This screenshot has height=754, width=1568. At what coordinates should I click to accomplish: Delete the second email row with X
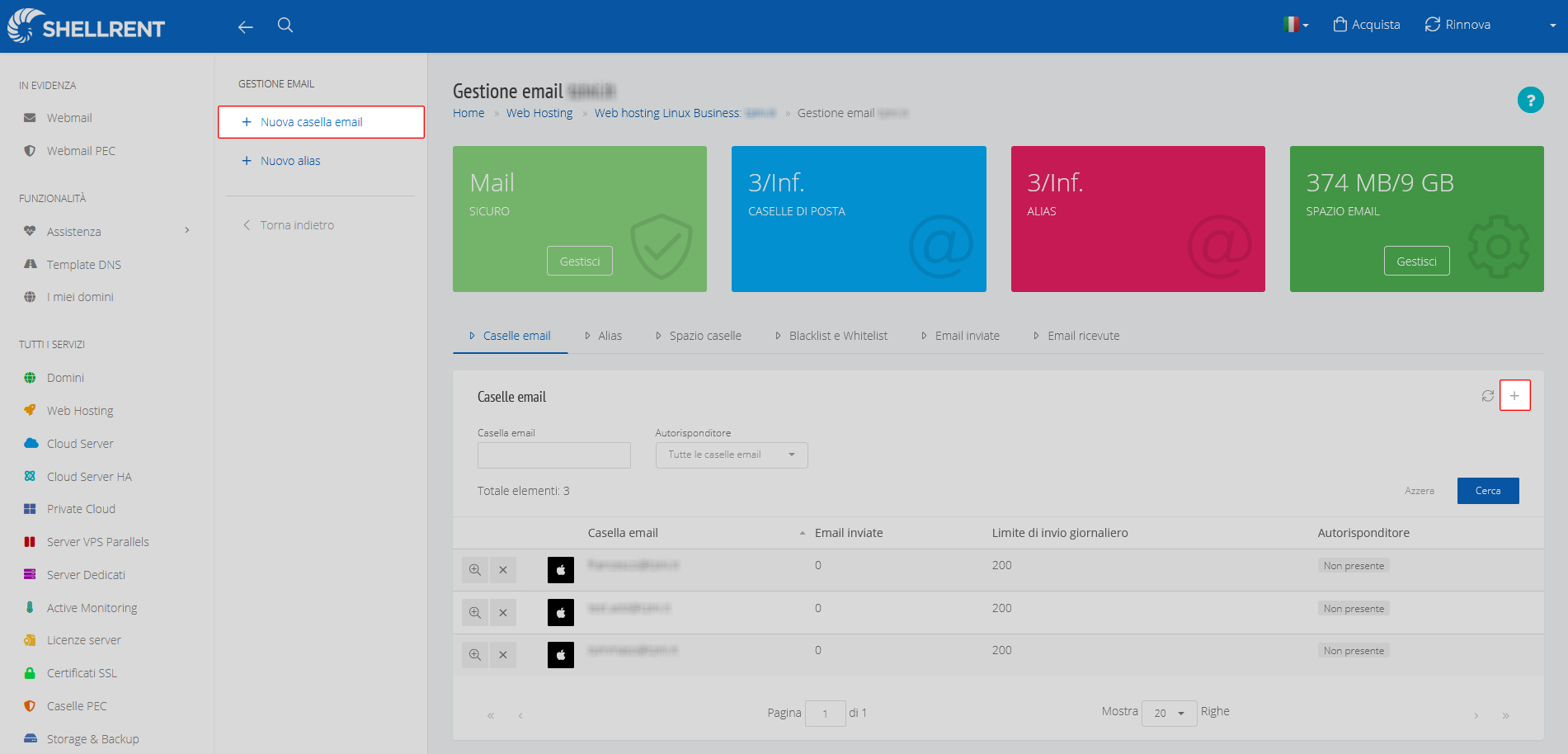(x=503, y=613)
